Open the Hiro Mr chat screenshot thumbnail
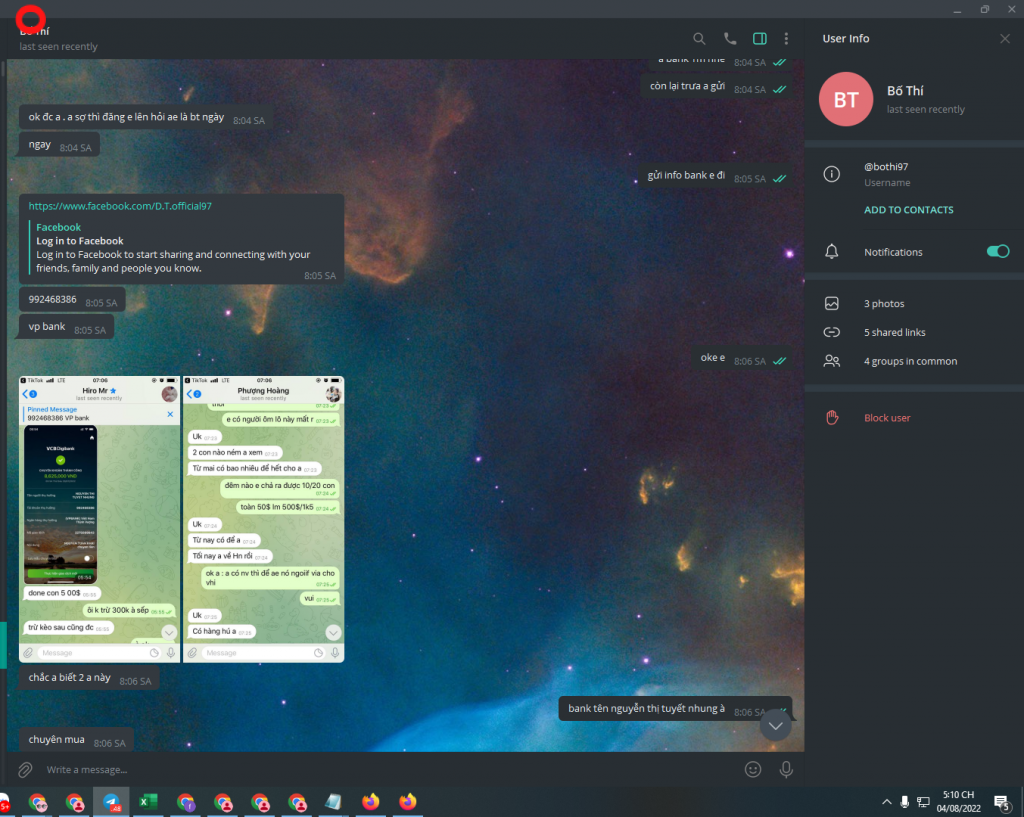This screenshot has width=1024, height=817. [99, 519]
